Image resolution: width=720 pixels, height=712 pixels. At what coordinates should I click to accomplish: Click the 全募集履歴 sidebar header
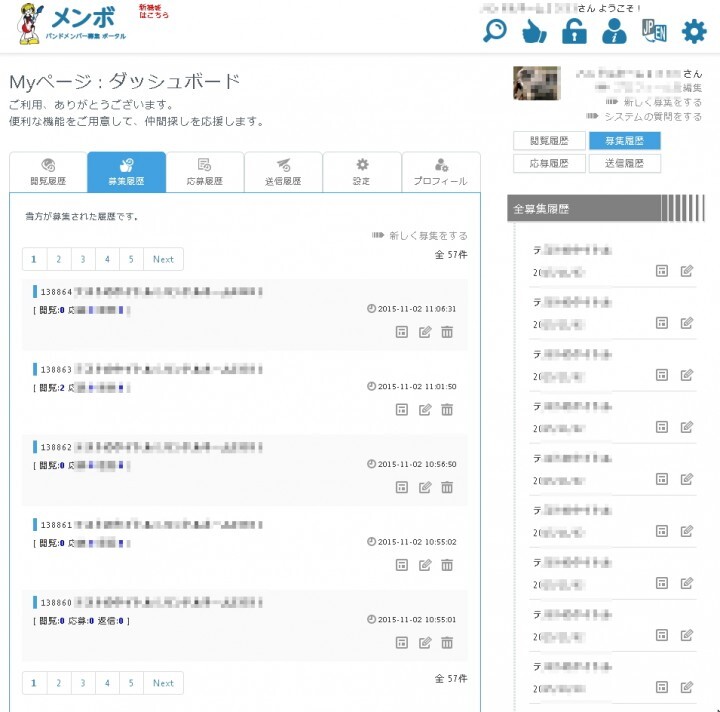(x=606, y=209)
